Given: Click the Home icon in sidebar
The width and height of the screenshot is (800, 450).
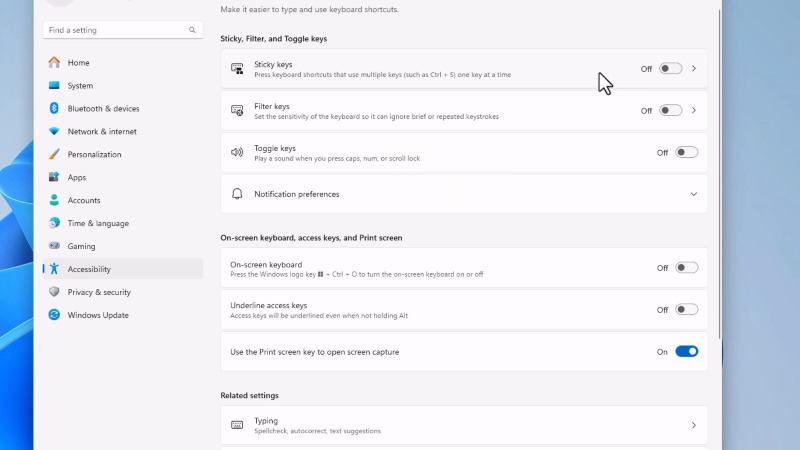Looking at the screenshot, I should coord(54,62).
